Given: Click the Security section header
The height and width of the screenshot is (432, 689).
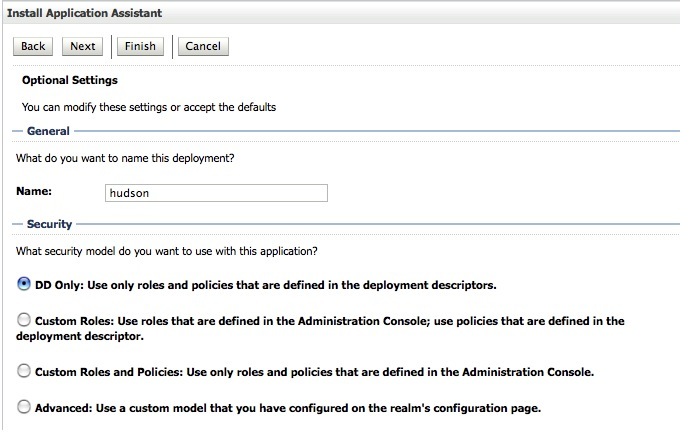Looking at the screenshot, I should [x=49, y=225].
